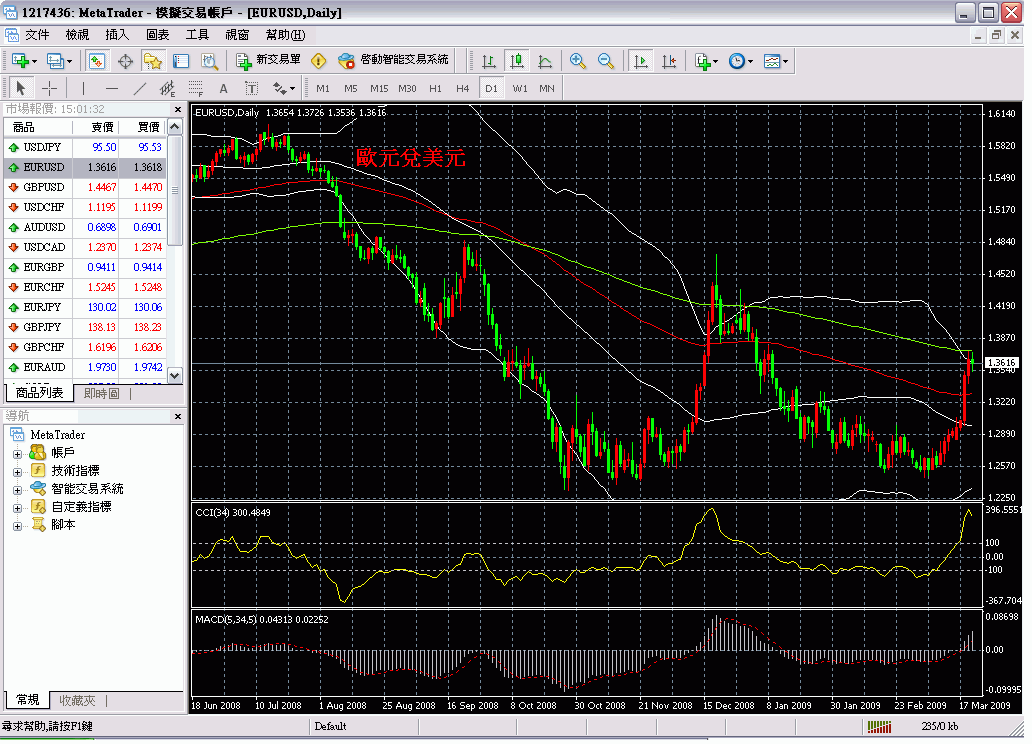Open the templates dropdown arrow

click(785, 62)
